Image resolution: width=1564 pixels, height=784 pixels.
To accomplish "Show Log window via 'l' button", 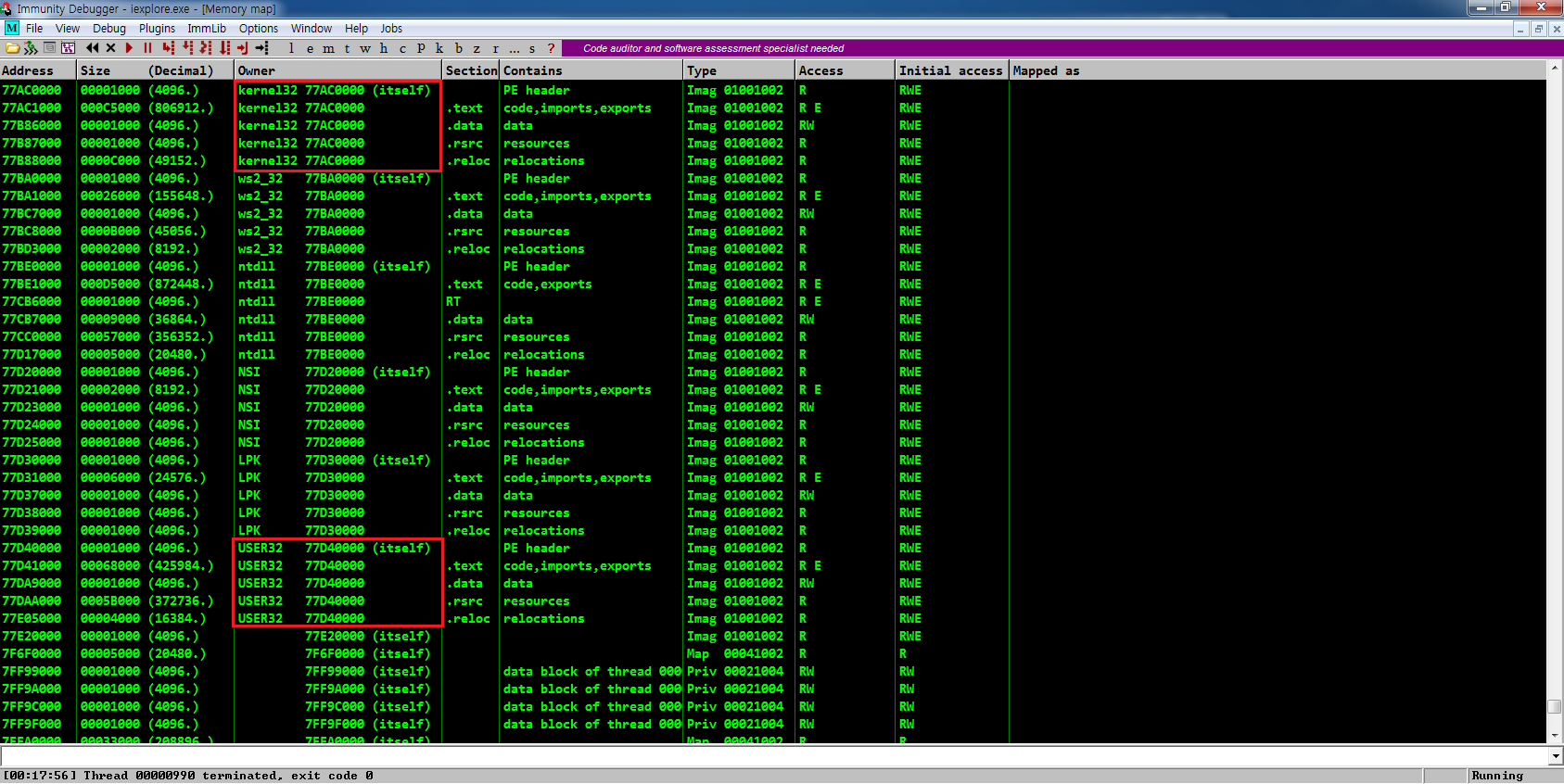I will 291,48.
